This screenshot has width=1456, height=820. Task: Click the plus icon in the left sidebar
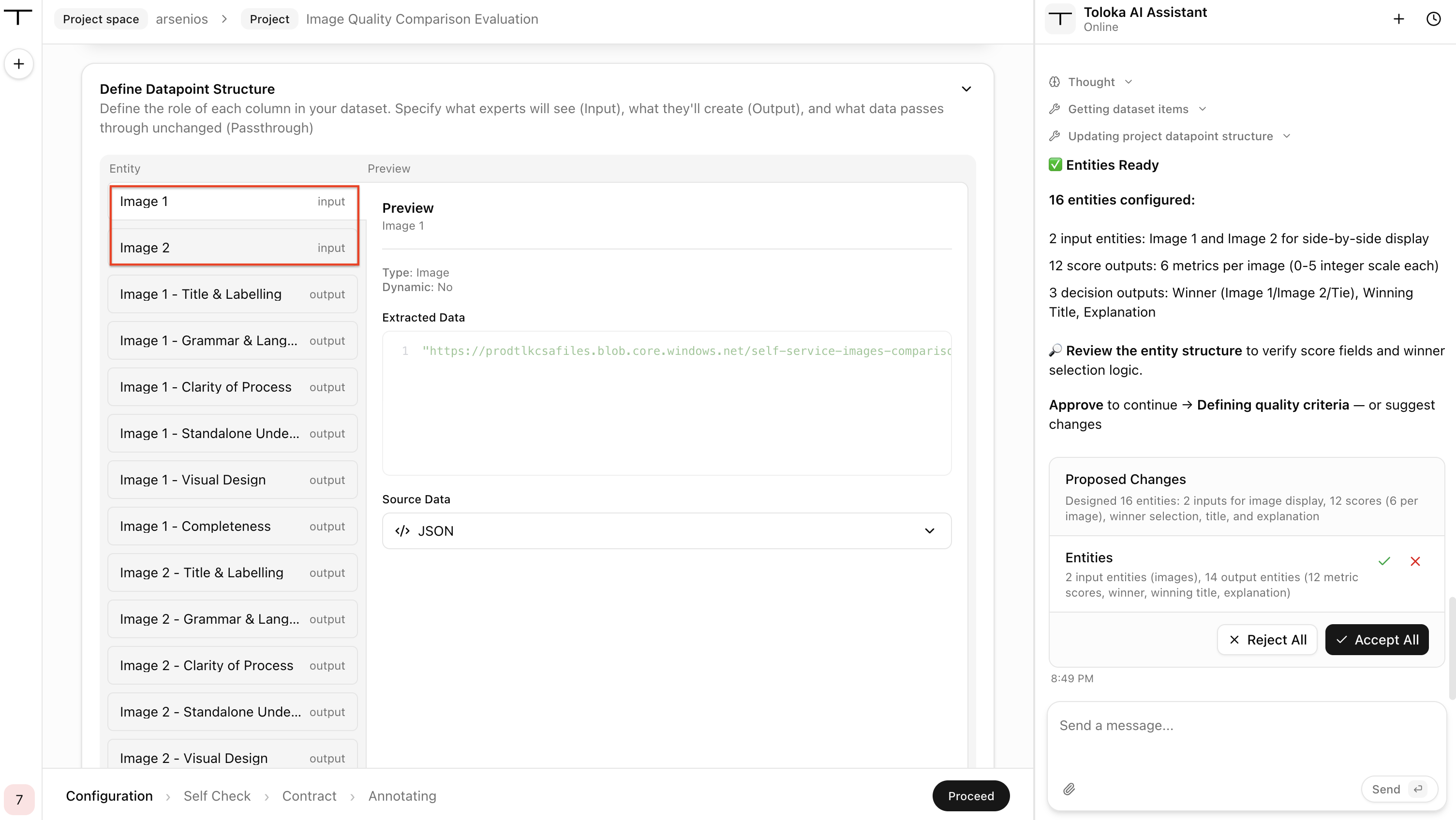tap(19, 64)
